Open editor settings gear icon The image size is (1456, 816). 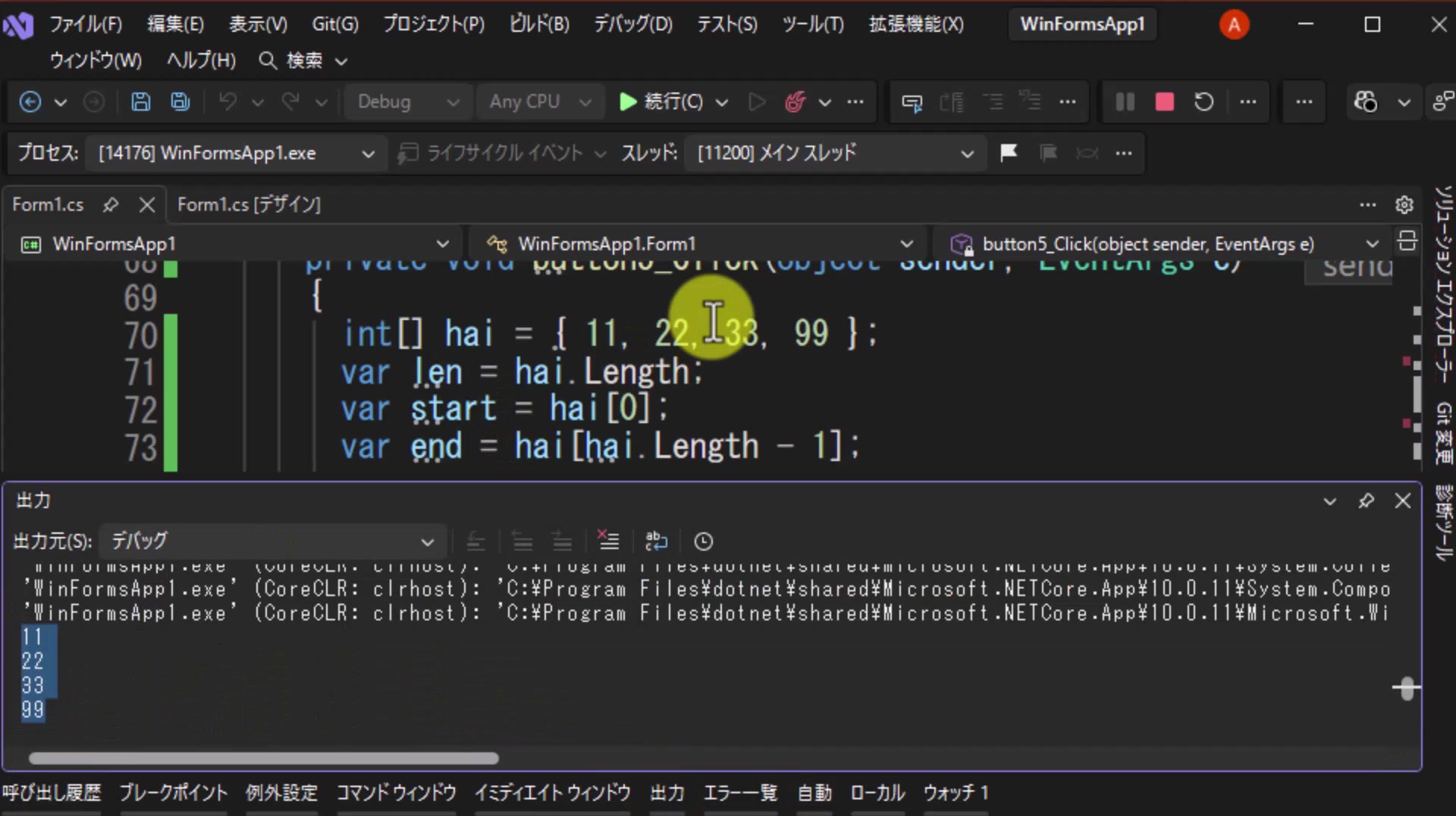click(x=1404, y=205)
